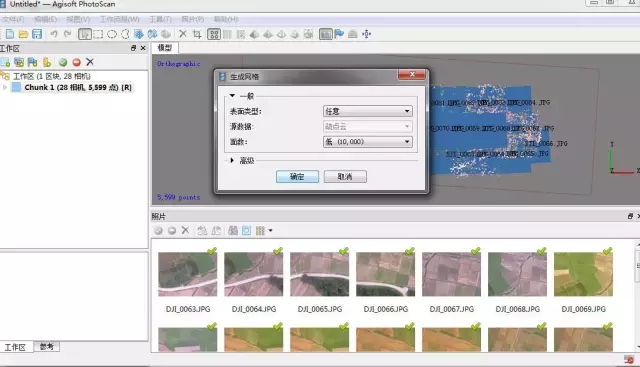This screenshot has width=640, height=367.
Task: Click Add photos icon in workspace toolbar
Action: tap(19, 62)
